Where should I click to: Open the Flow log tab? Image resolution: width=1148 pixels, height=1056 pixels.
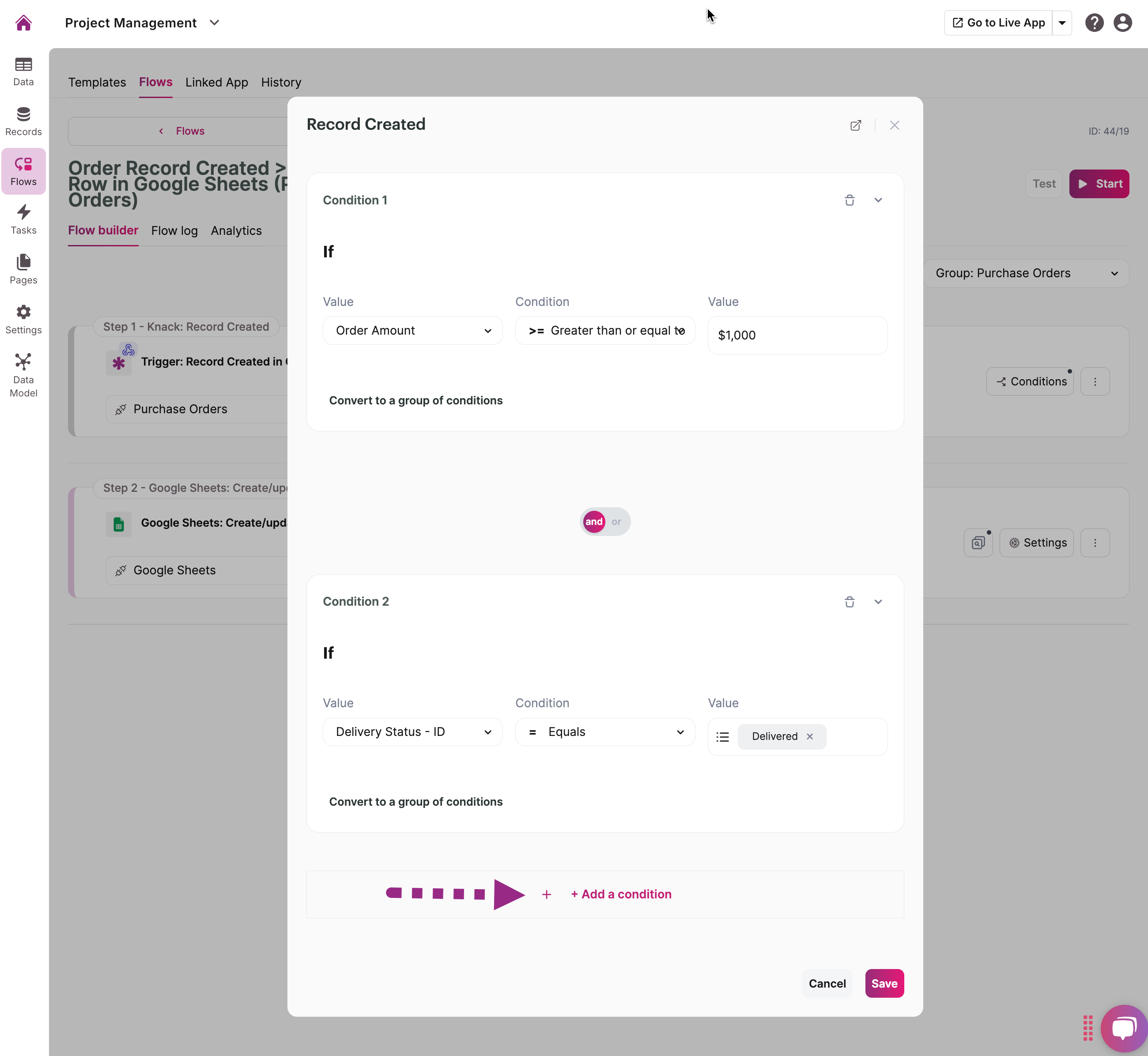(174, 231)
